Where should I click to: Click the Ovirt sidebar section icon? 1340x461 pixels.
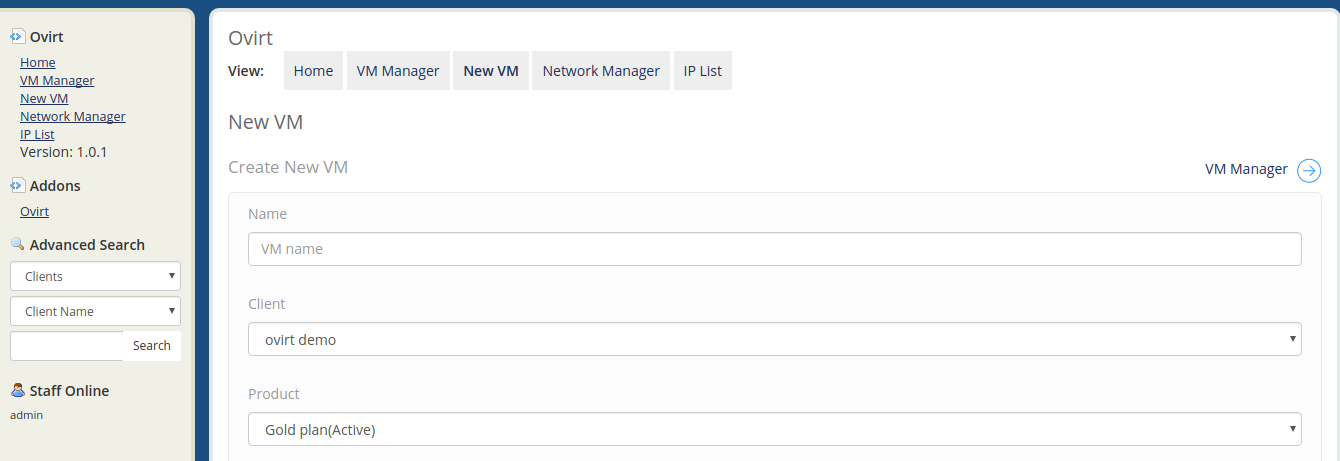[x=17, y=37]
